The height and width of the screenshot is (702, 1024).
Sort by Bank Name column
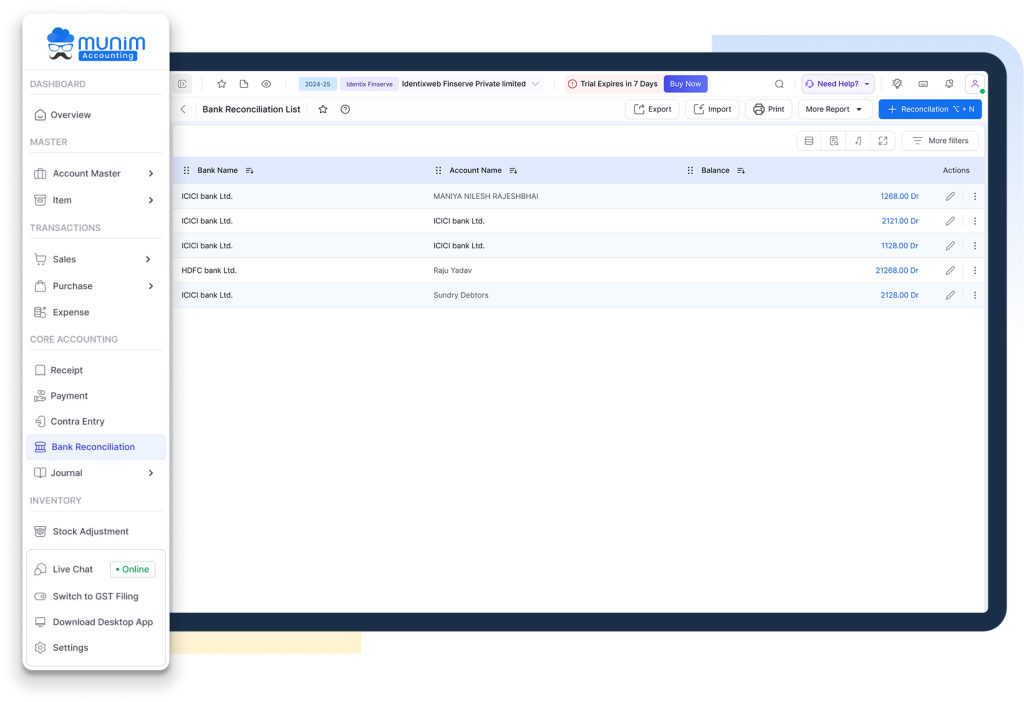pos(249,170)
